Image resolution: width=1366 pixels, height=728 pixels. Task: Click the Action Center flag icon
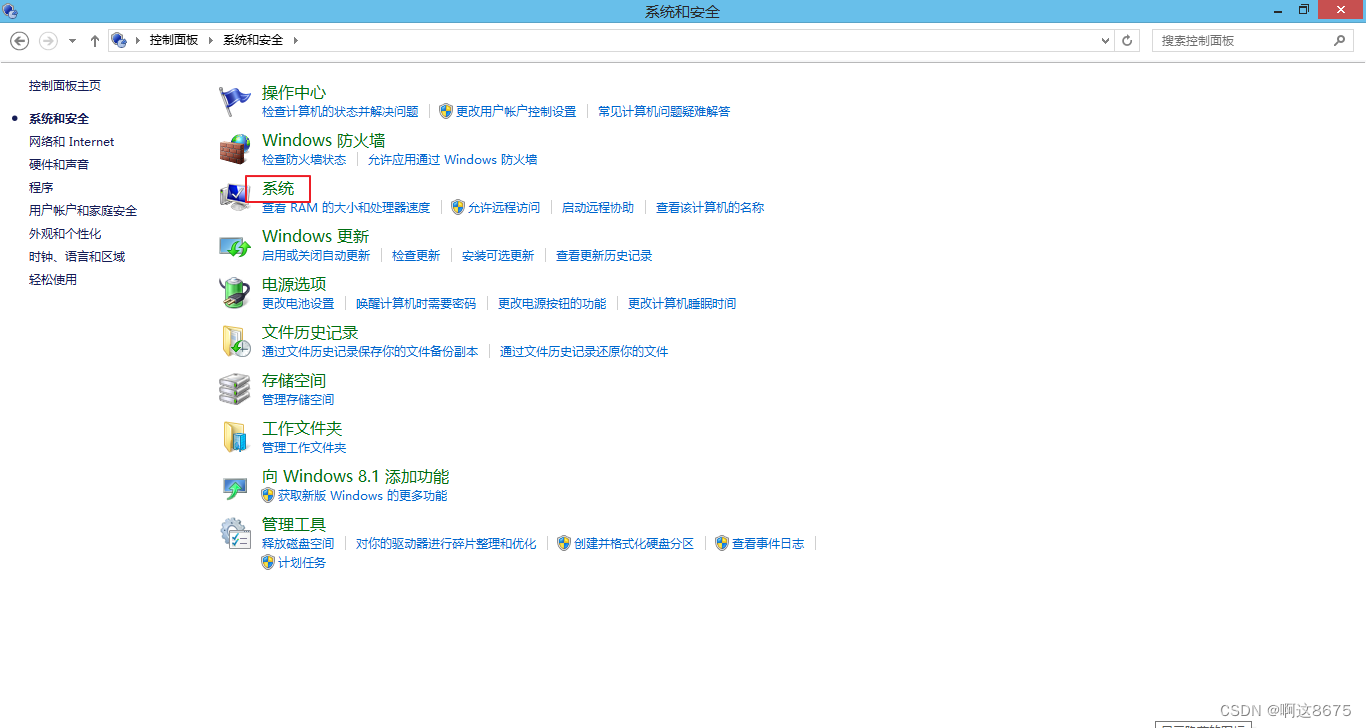click(235, 101)
